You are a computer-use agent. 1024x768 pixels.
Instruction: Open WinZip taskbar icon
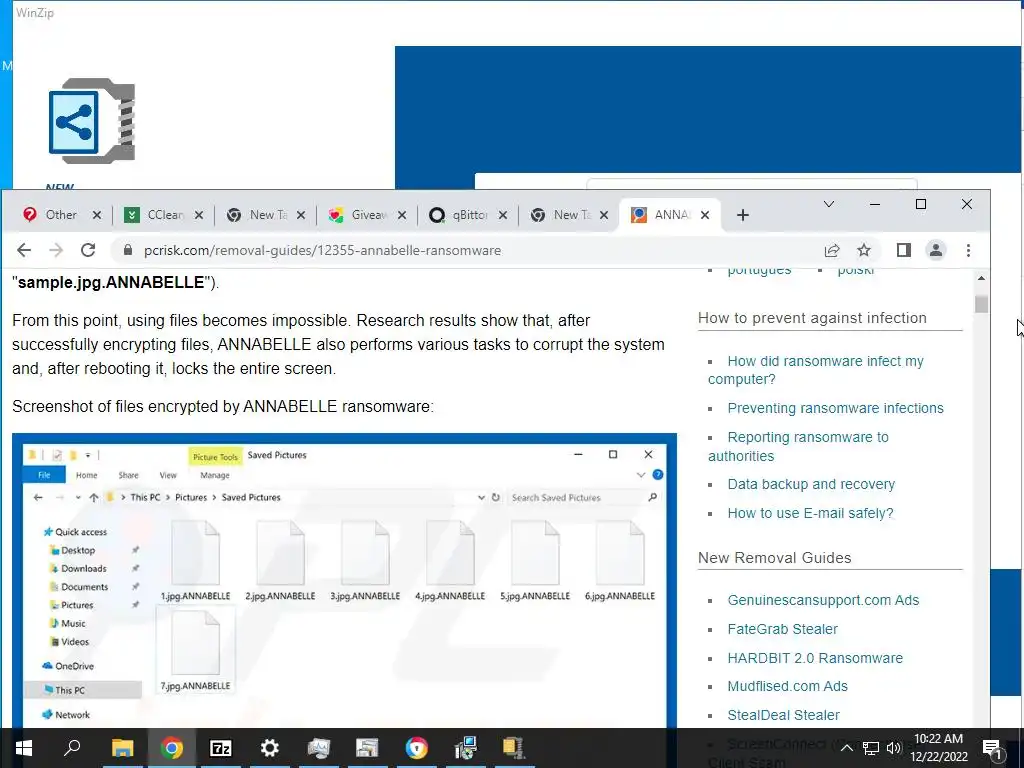513,748
